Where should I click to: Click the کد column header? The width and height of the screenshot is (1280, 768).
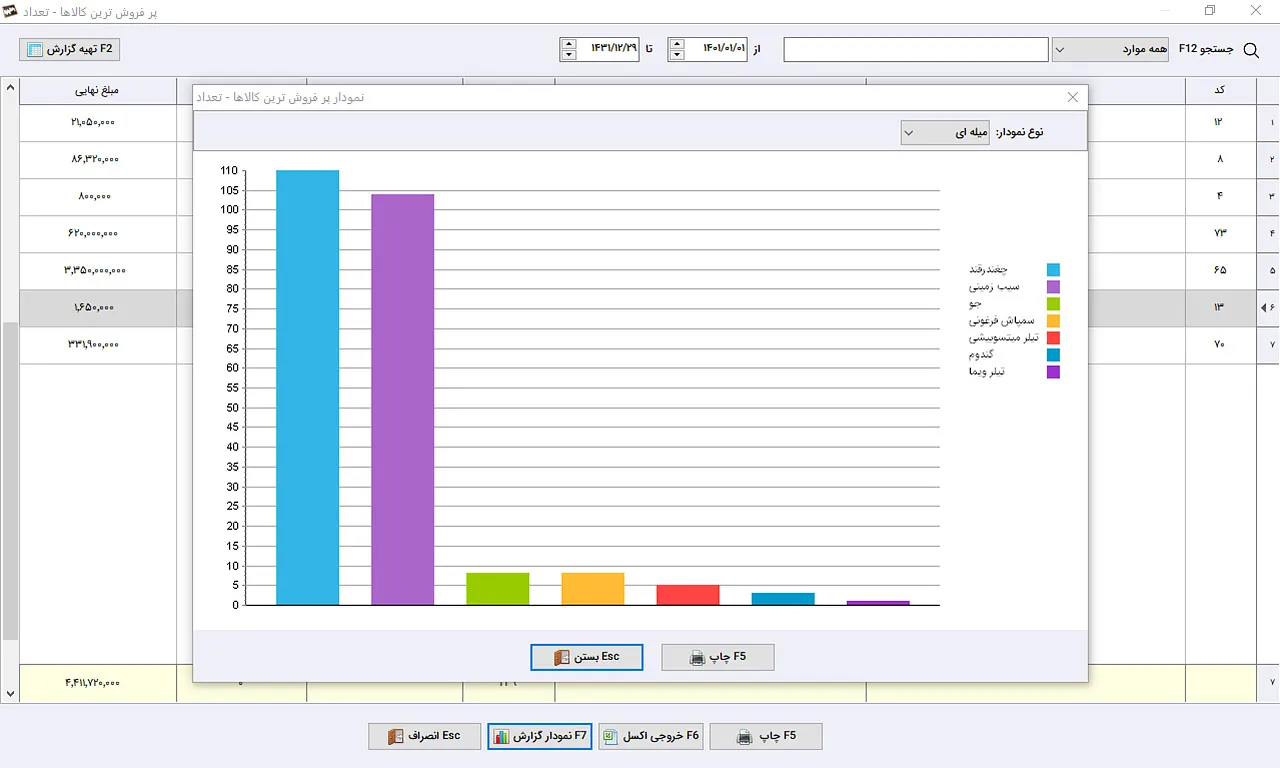coord(1220,91)
